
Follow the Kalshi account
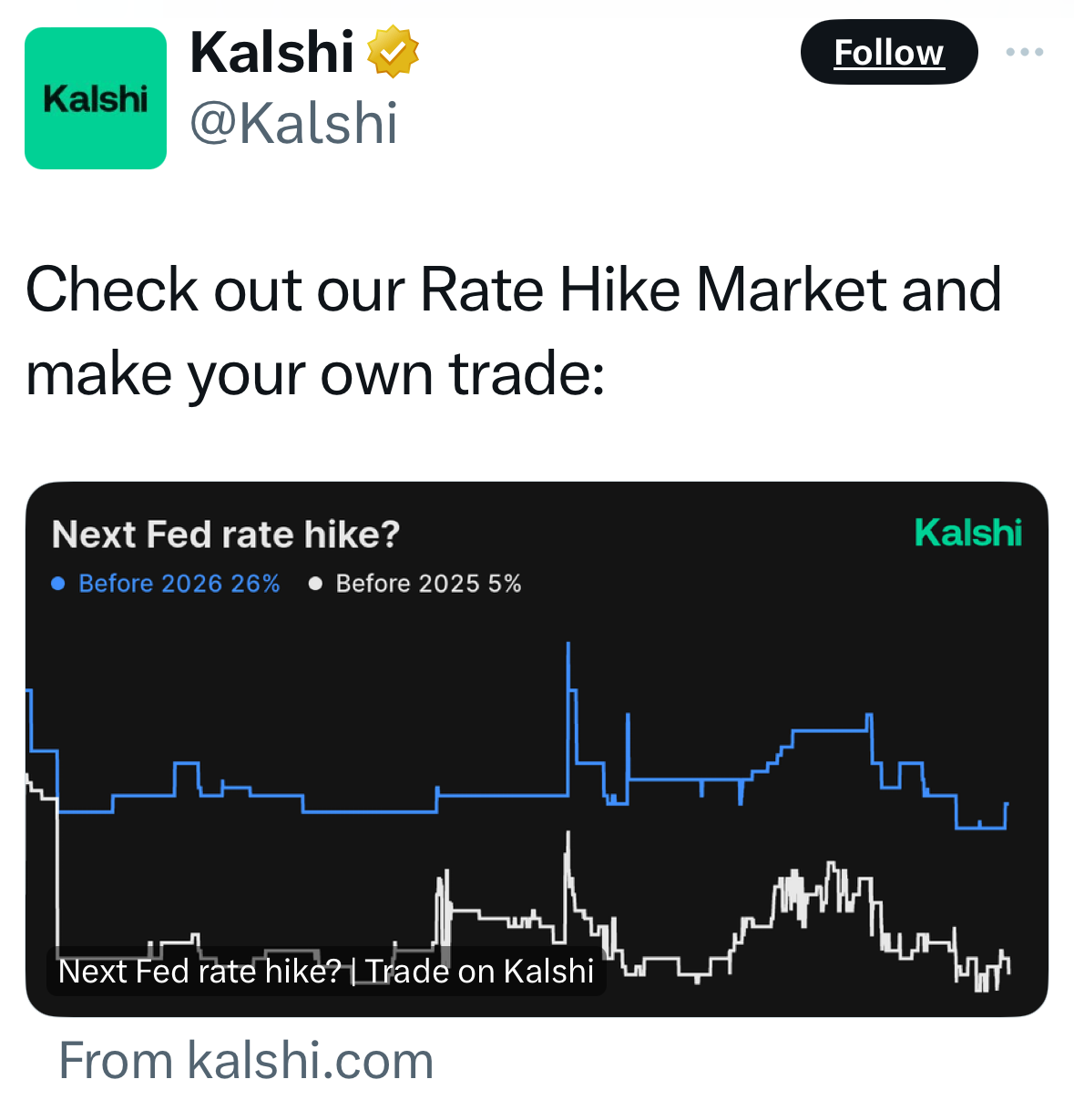tap(888, 52)
